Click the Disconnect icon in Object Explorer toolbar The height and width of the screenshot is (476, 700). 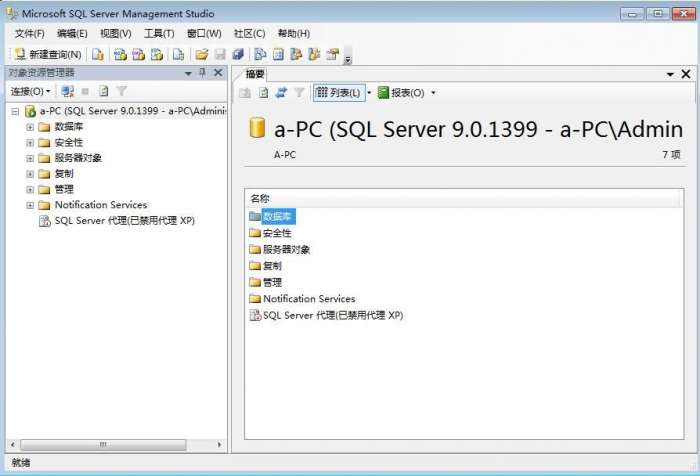(68, 92)
